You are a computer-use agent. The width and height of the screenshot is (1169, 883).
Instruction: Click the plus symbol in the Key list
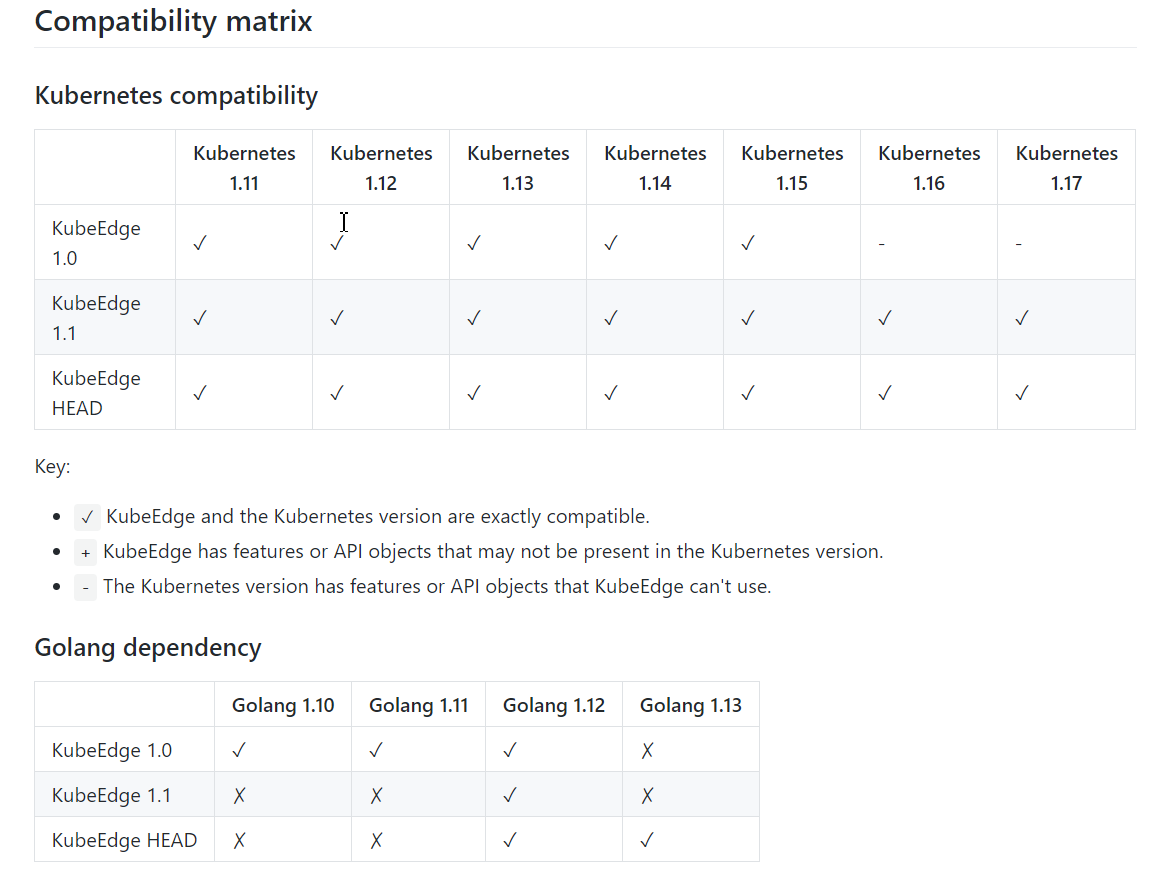point(86,553)
